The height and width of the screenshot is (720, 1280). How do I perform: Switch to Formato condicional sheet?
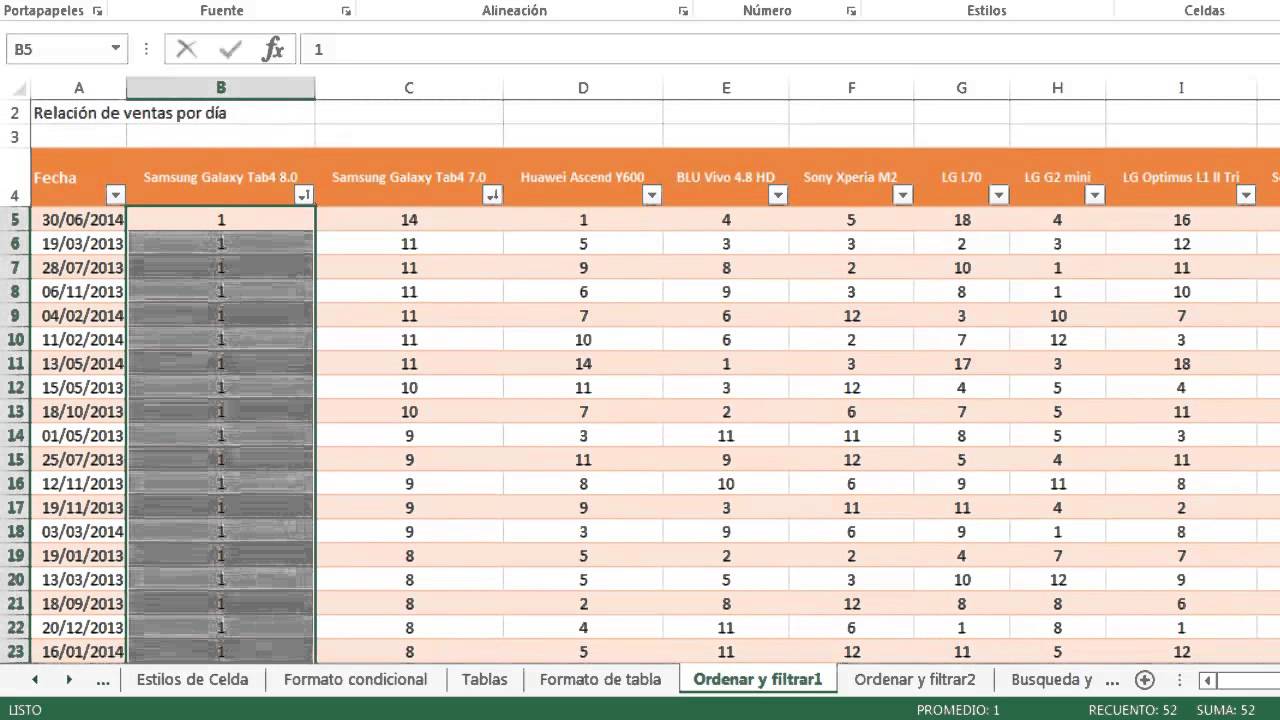coord(355,679)
